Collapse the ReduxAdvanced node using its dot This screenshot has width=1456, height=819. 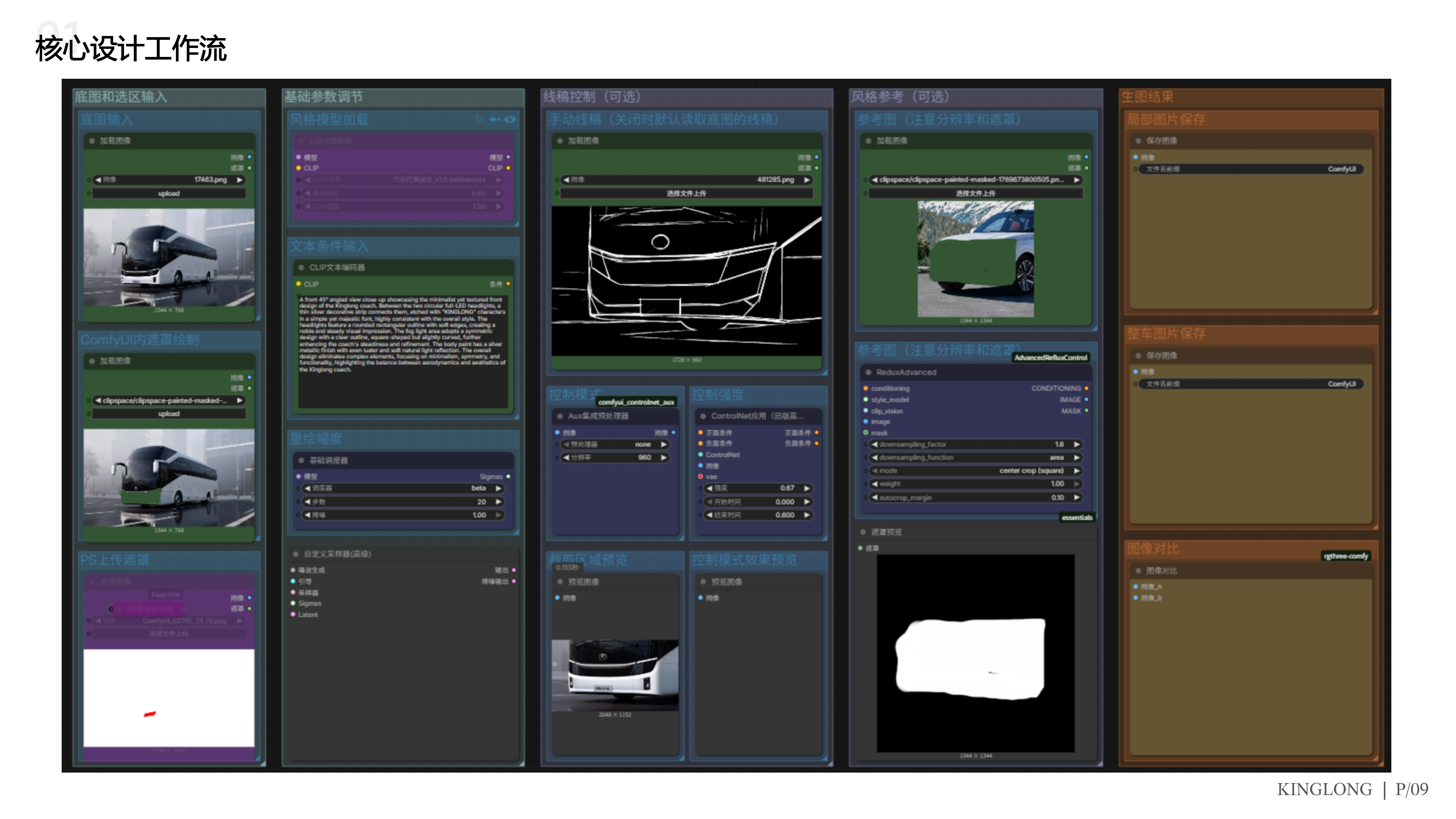(868, 372)
